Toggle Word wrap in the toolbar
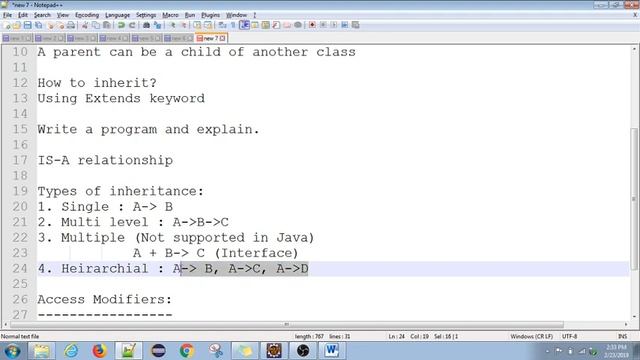 click(x=222, y=25)
